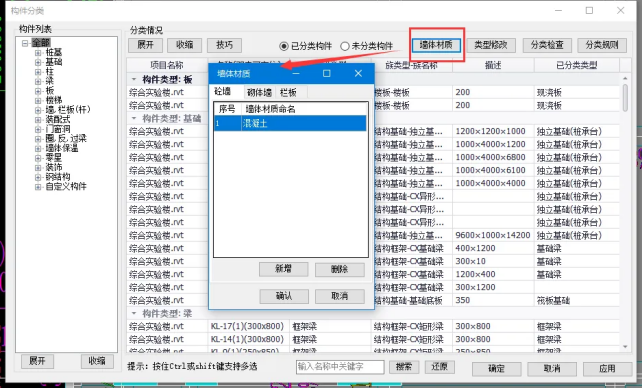Click the 墙体材质 toolbar button
Viewport: 642px width, 388px height.
click(436, 45)
